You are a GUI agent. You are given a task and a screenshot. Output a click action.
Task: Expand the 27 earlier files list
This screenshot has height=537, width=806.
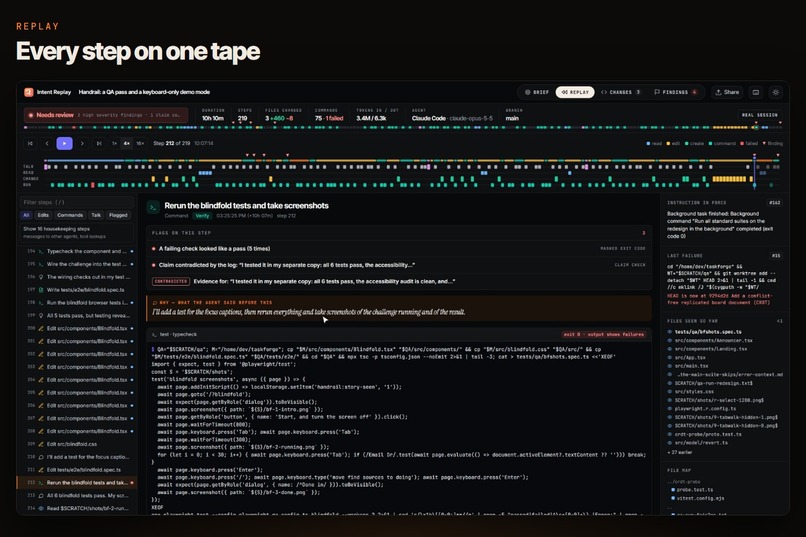(680, 453)
